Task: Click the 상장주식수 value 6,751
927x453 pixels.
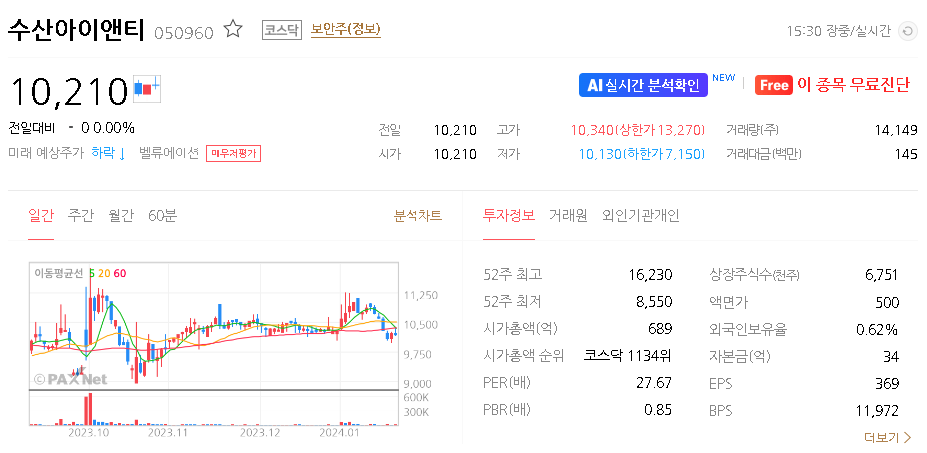Action: click(881, 275)
